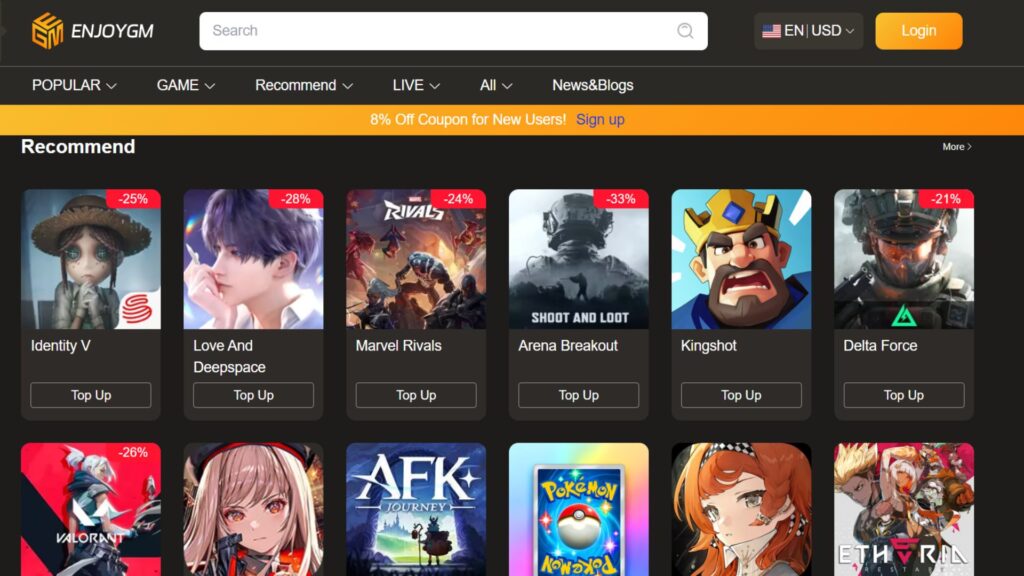Click Sign up in the coupon banner

click(599, 119)
